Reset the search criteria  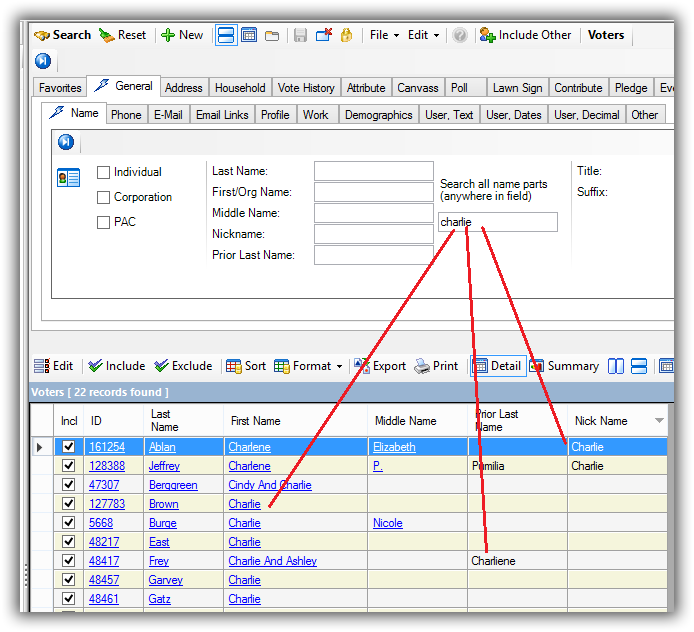coord(122,35)
